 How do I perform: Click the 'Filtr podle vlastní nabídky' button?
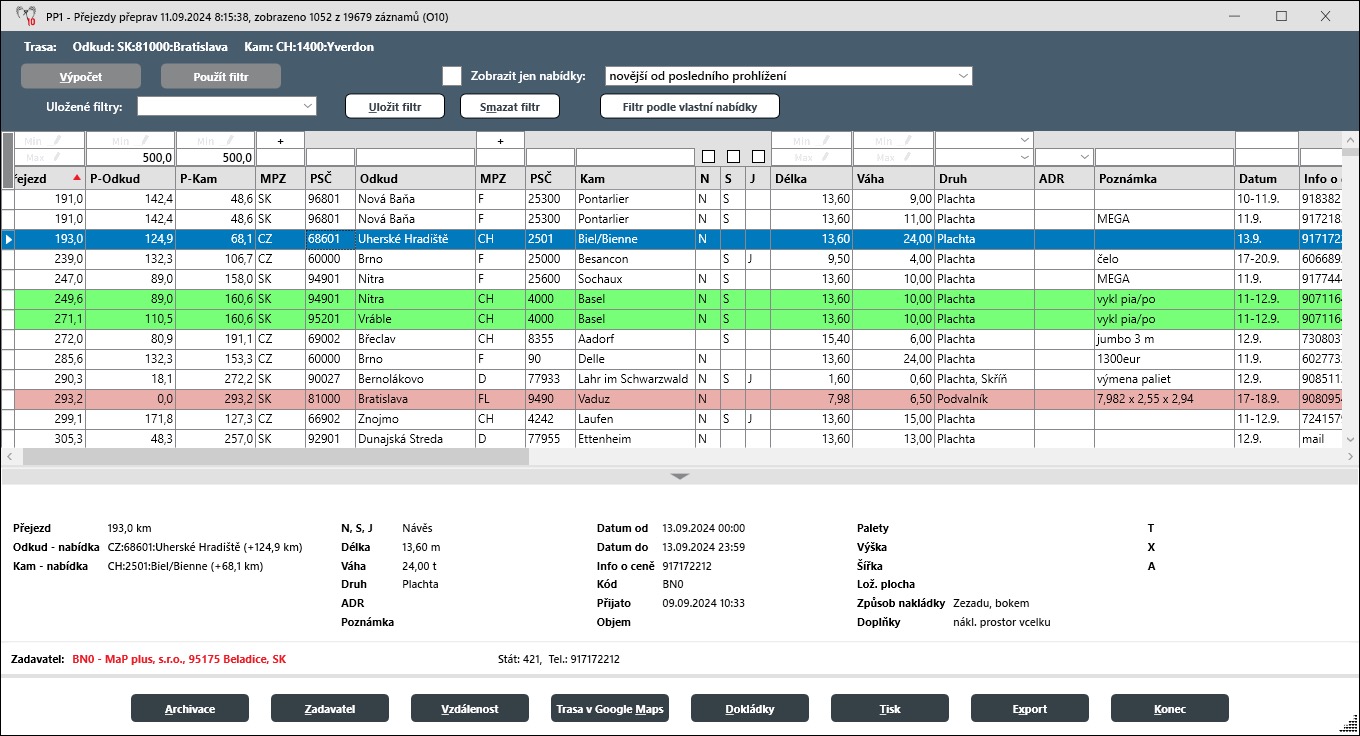pyautogui.click(x=689, y=106)
